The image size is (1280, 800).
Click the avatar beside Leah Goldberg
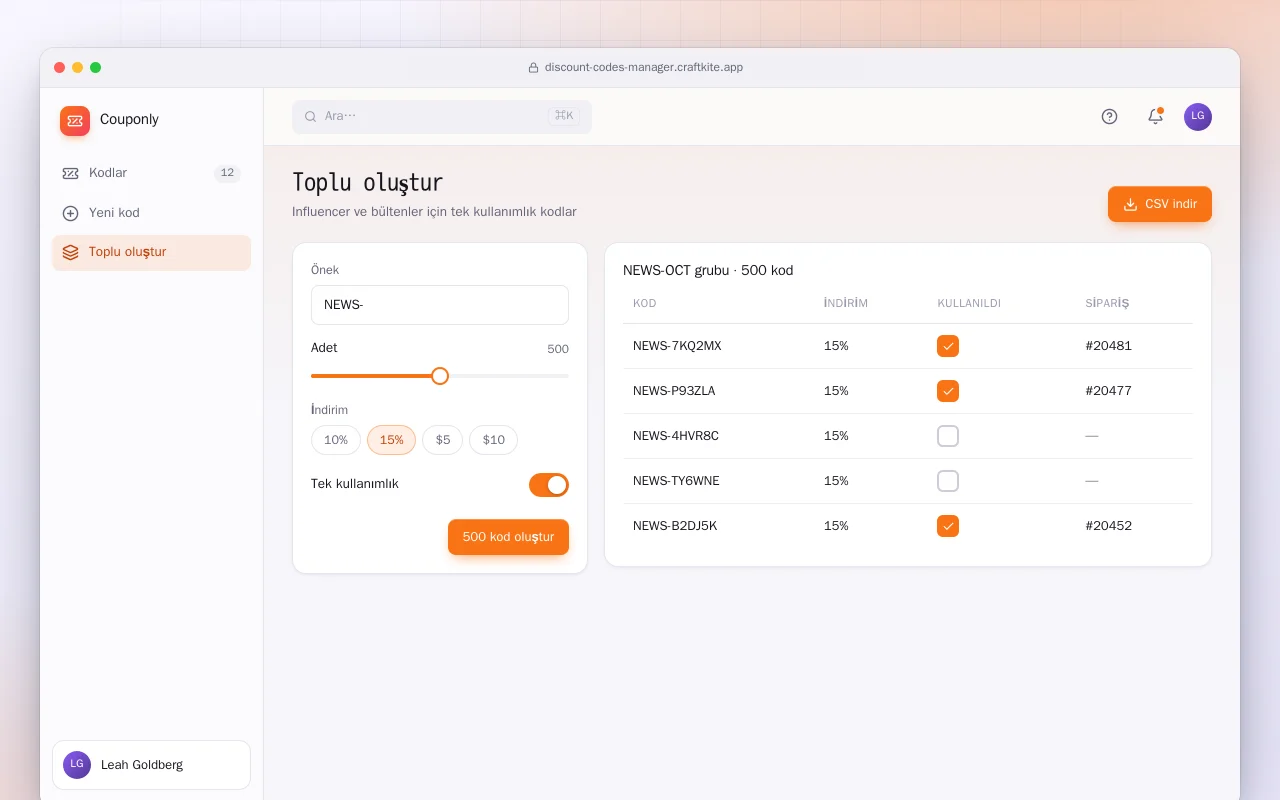pyautogui.click(x=77, y=765)
